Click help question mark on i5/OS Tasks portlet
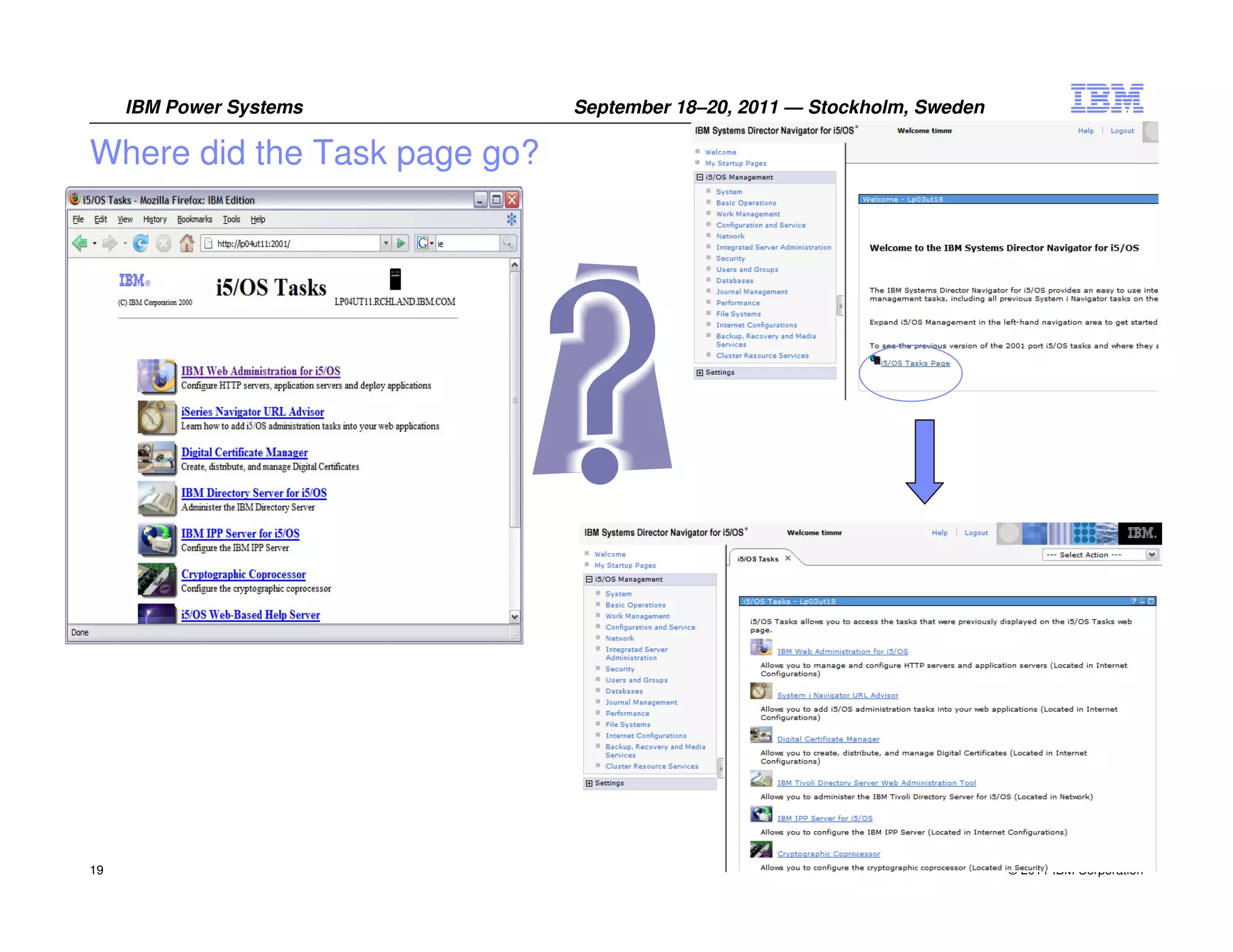Viewport: 1233px width, 952px height. 1134,601
